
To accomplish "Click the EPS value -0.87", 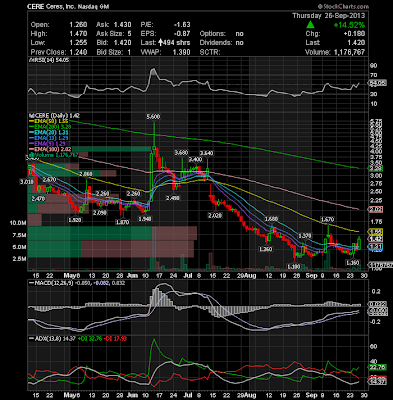I will pyautogui.click(x=182, y=34).
